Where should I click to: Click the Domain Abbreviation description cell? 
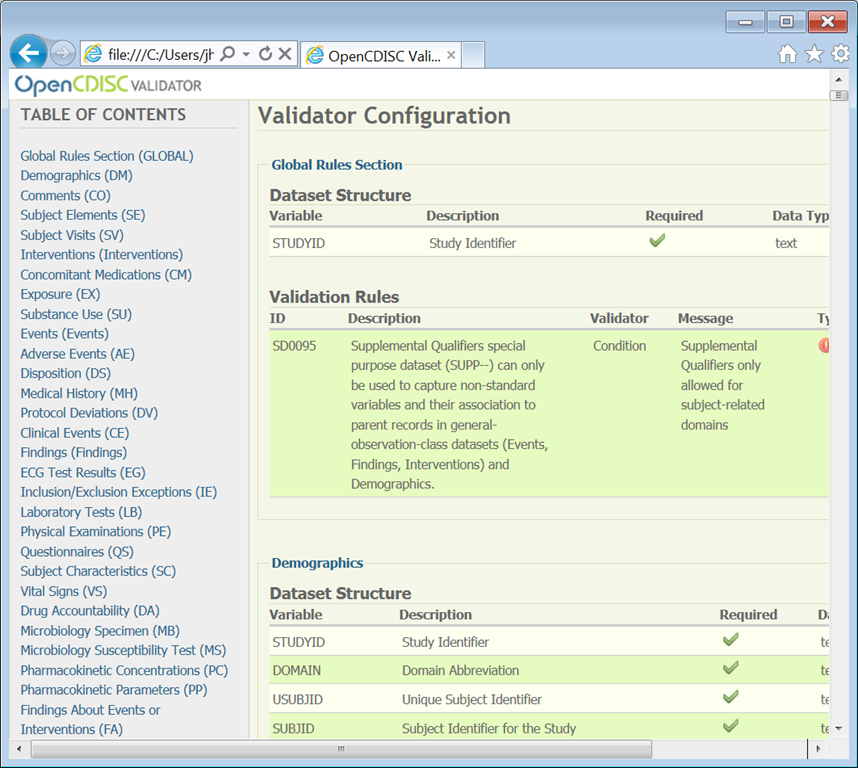point(461,671)
